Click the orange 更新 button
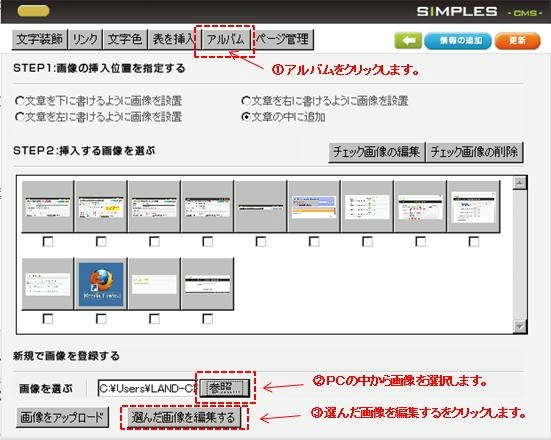This screenshot has width=551, height=440. click(517, 41)
